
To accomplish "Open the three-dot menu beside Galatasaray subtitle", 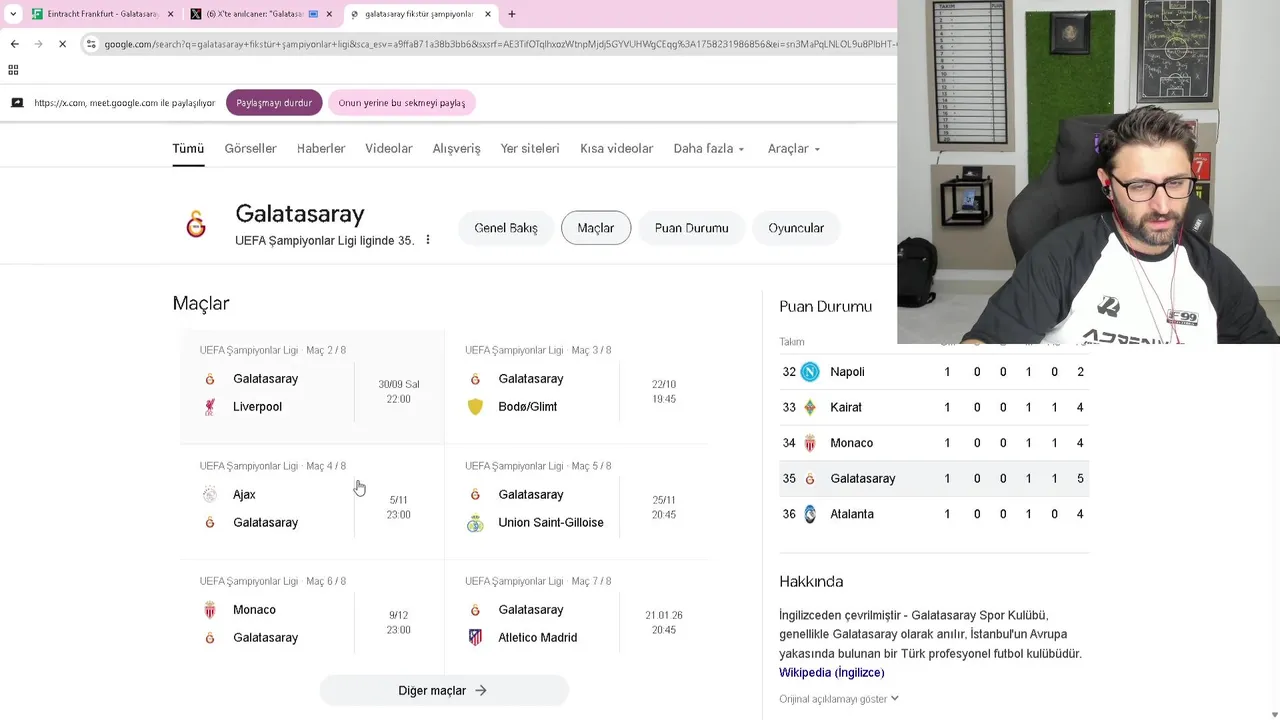I will click(x=428, y=240).
